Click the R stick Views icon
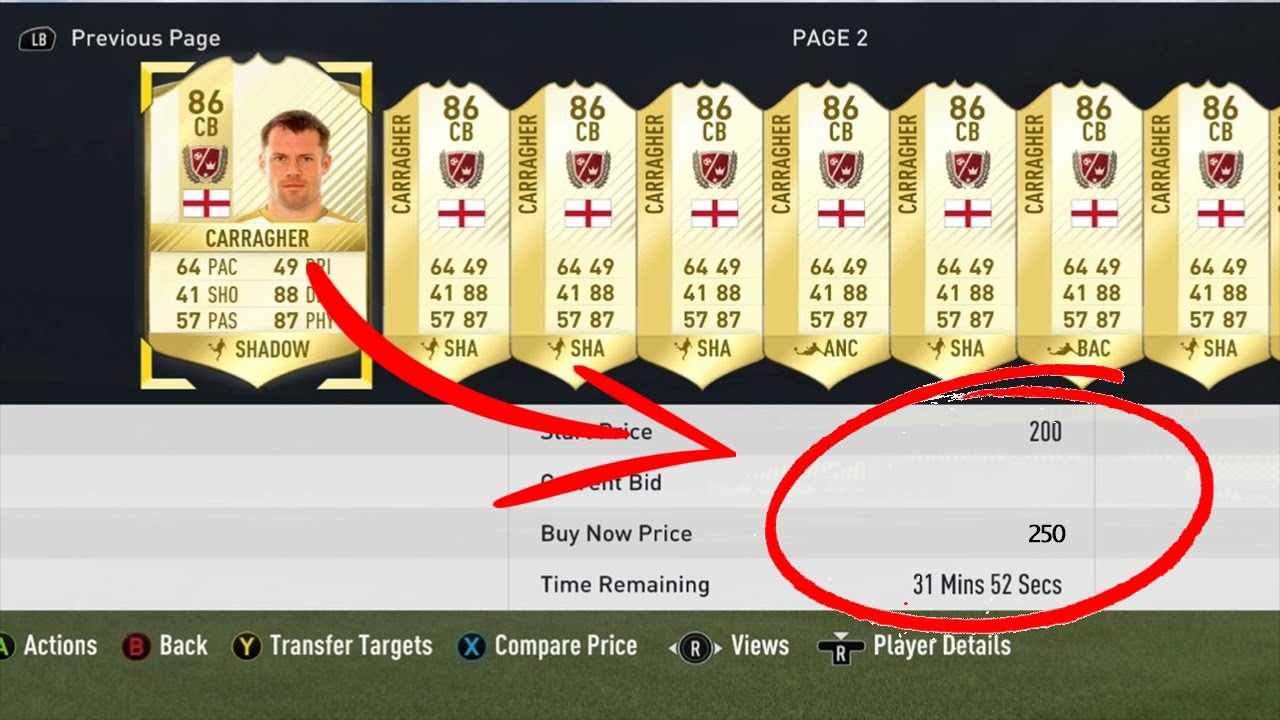 click(x=695, y=648)
